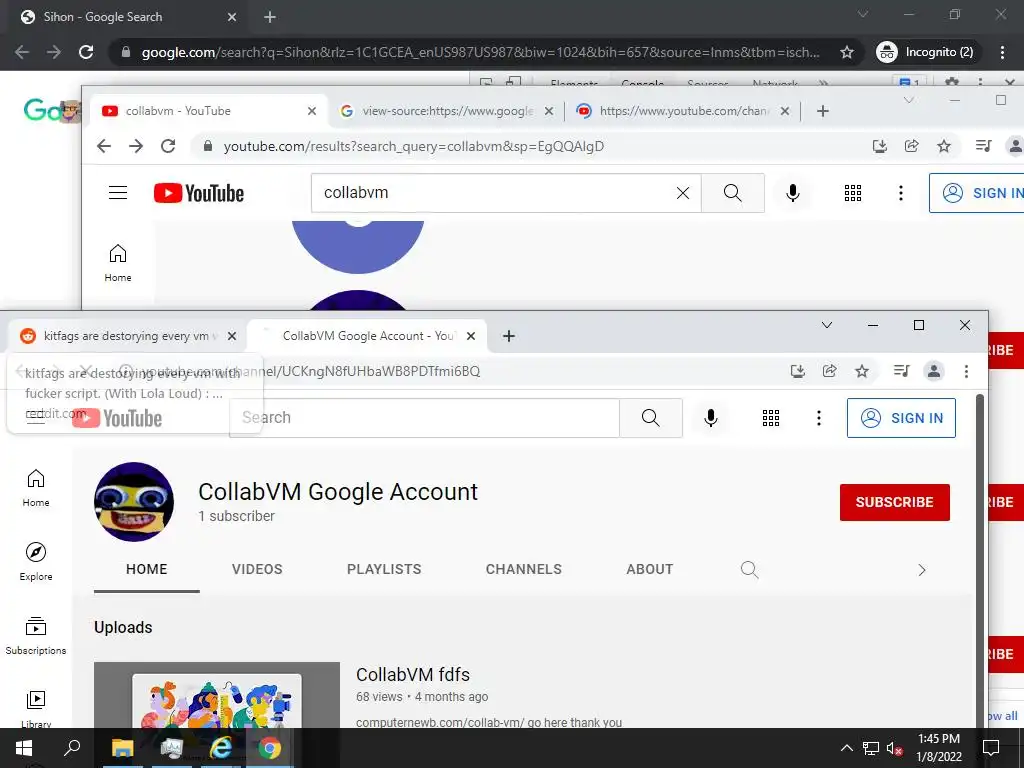Click the search magnifier button on channel page
This screenshot has width=1024, height=768.
click(x=650, y=418)
